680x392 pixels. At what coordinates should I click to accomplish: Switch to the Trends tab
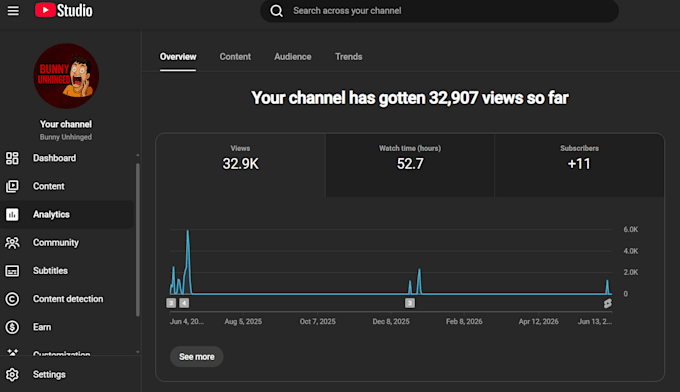(349, 57)
